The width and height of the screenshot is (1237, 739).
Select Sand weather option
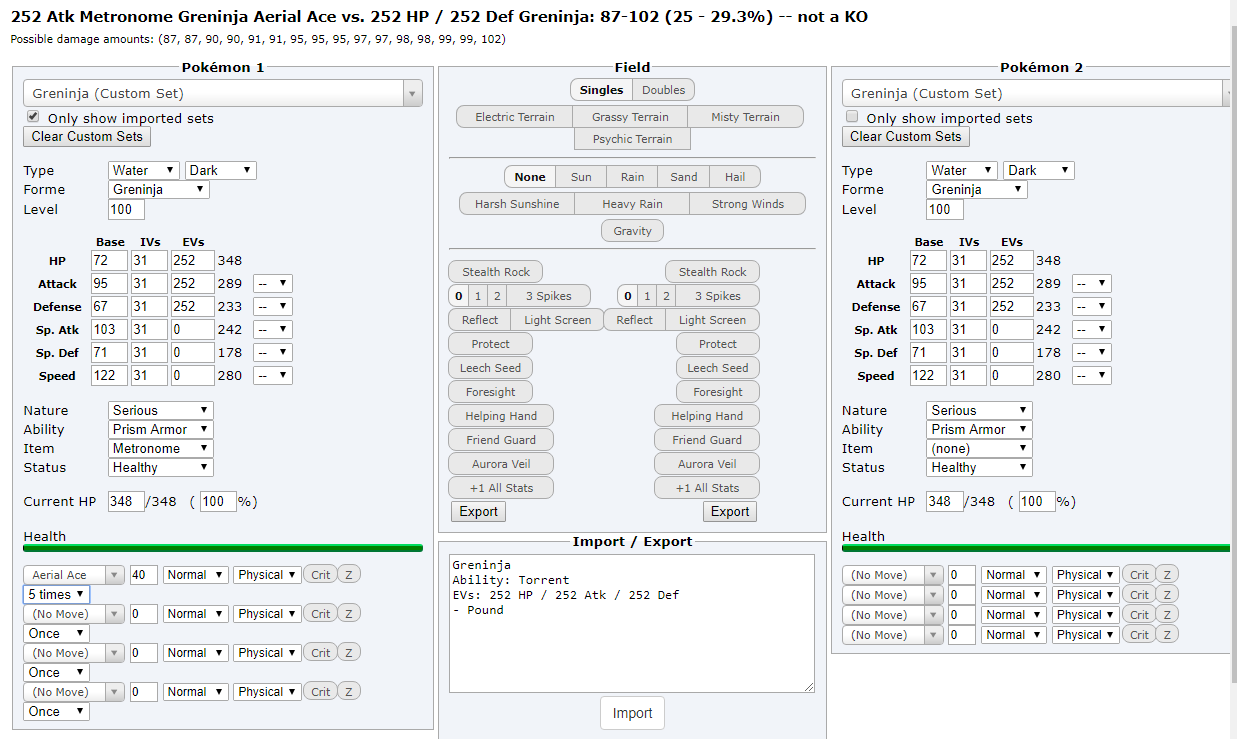684,177
